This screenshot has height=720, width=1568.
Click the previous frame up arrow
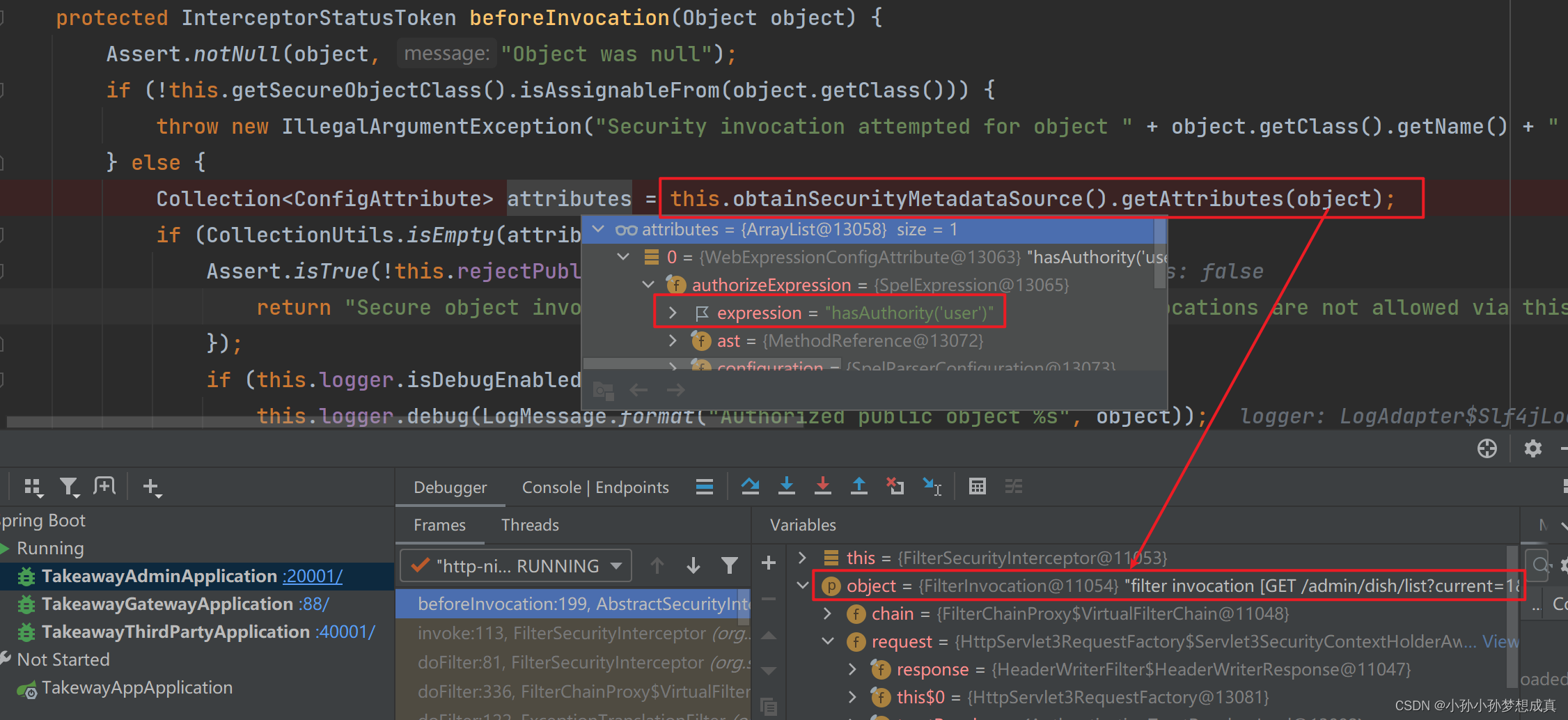[x=657, y=565]
